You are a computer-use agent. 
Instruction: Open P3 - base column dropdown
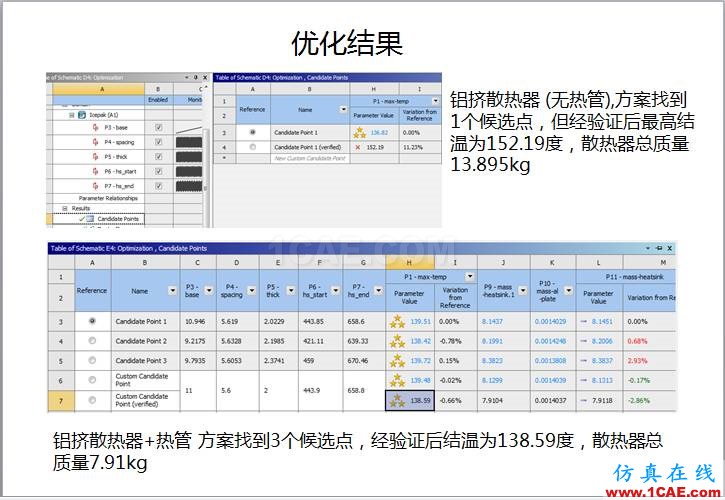[x=209, y=290]
